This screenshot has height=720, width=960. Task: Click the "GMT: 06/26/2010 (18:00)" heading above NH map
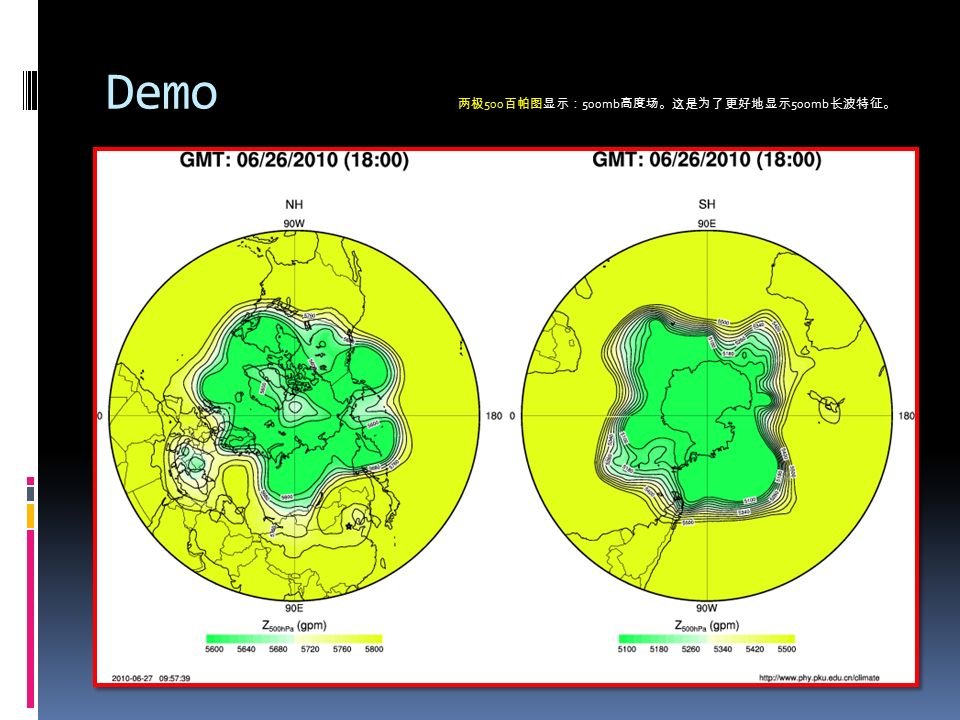294,160
